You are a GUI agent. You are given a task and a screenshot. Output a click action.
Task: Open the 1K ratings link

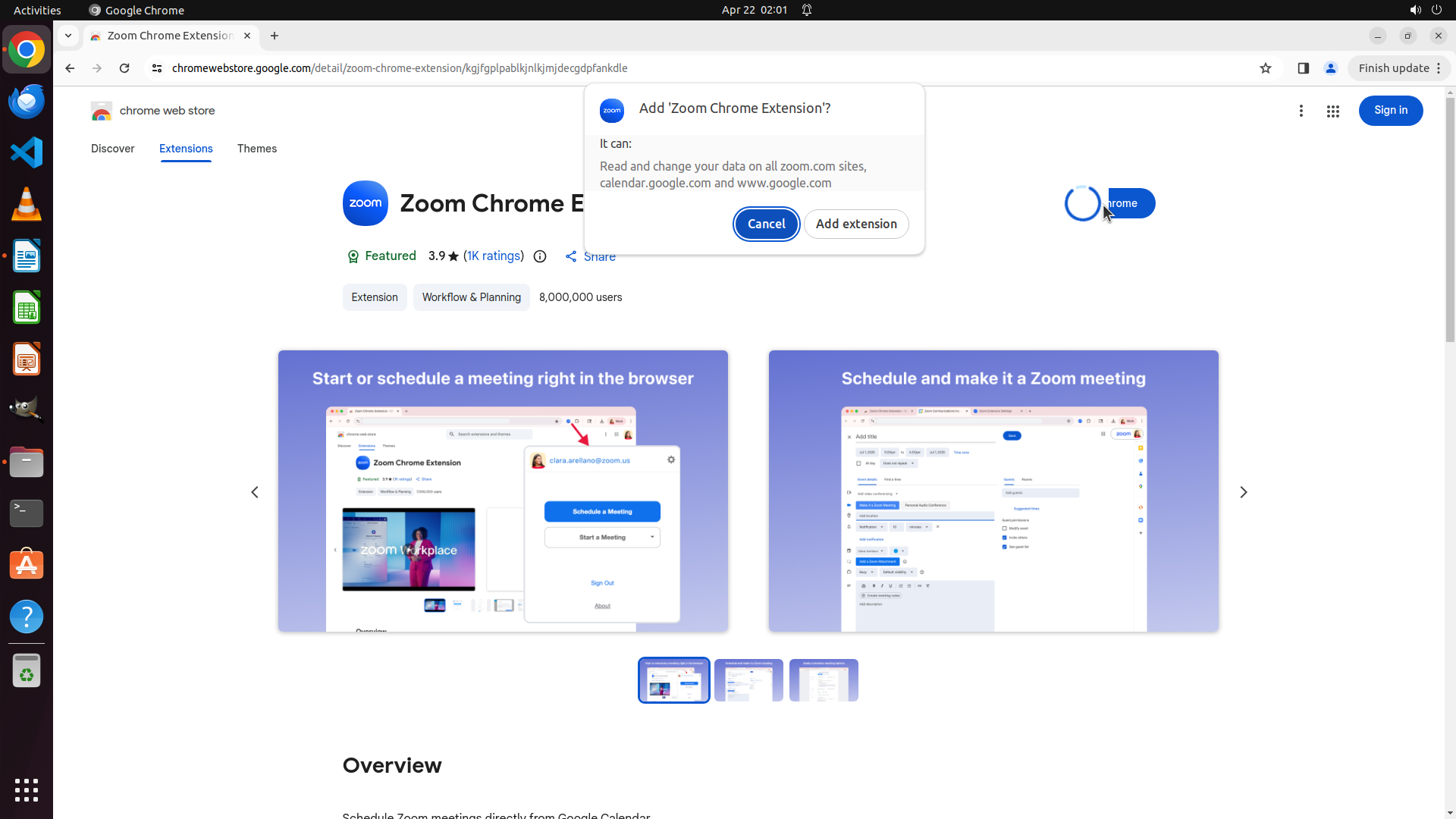[494, 256]
